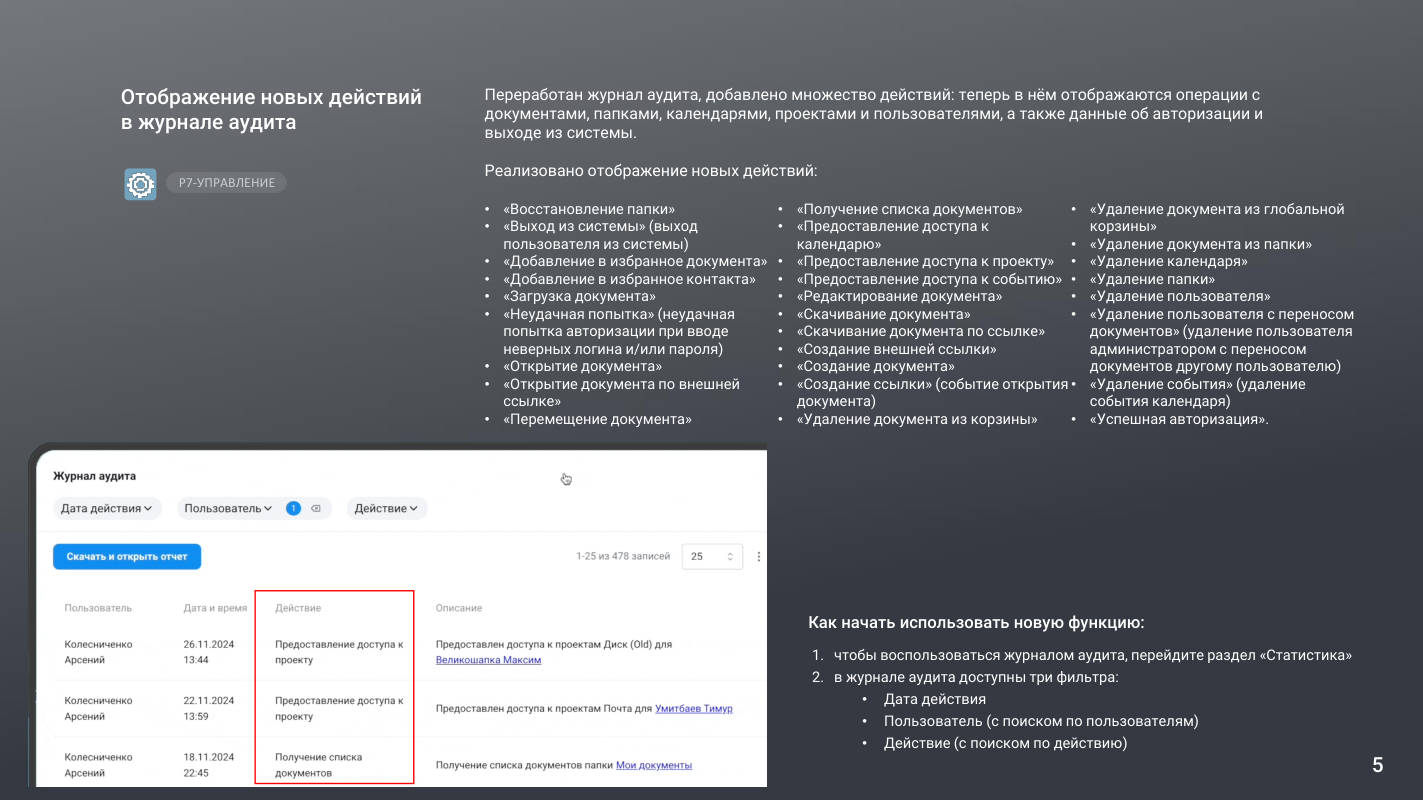Click the blue filter count badge "1"
1423x800 pixels.
293,509
